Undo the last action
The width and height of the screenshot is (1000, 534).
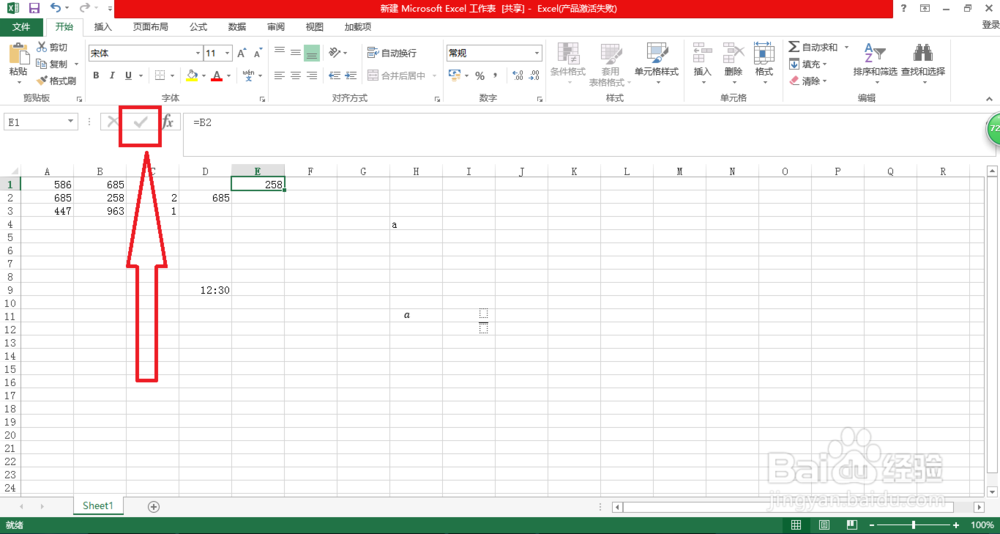56,8
